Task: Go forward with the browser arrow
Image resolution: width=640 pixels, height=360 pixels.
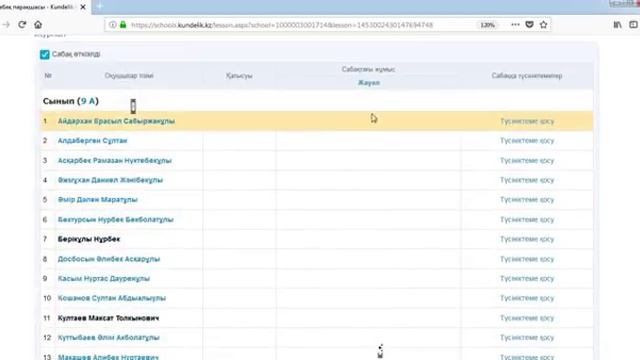Action: [x=6, y=25]
